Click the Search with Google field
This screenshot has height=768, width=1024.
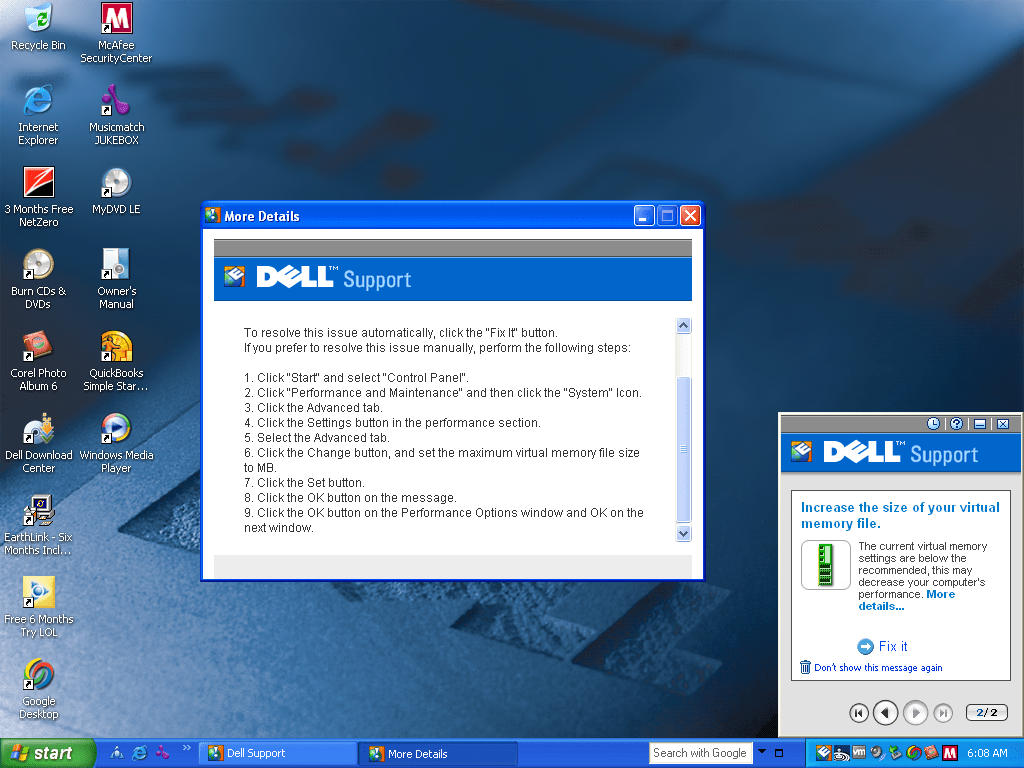700,753
